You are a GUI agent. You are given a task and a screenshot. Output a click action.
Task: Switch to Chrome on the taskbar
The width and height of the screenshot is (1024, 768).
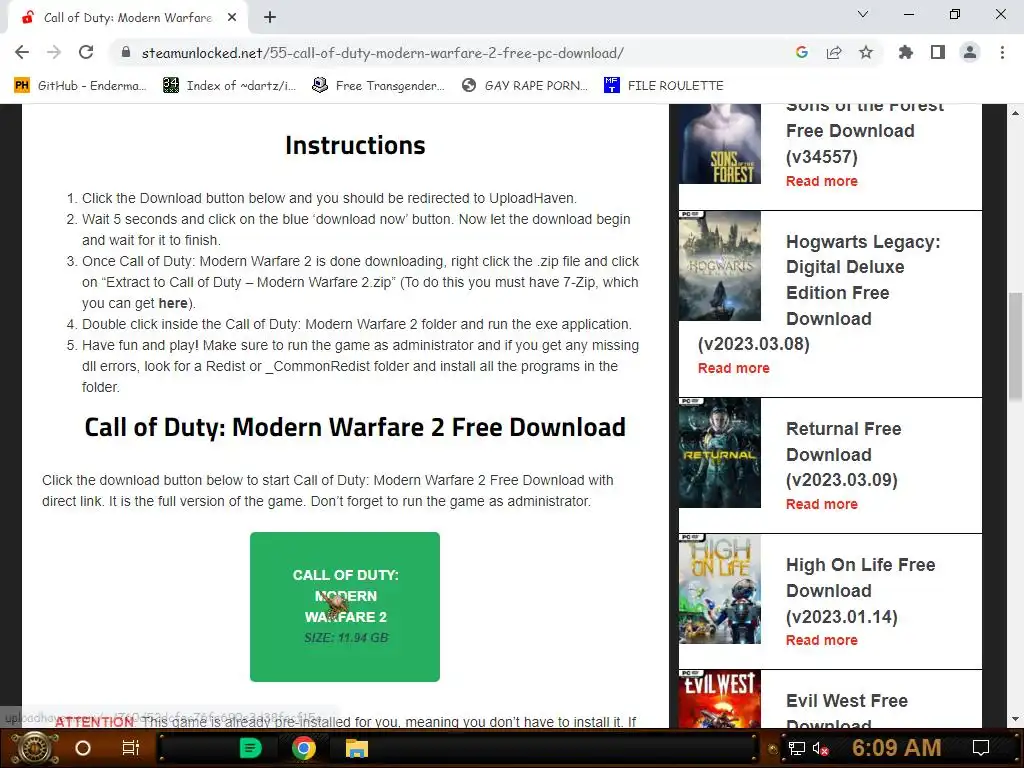(304, 748)
